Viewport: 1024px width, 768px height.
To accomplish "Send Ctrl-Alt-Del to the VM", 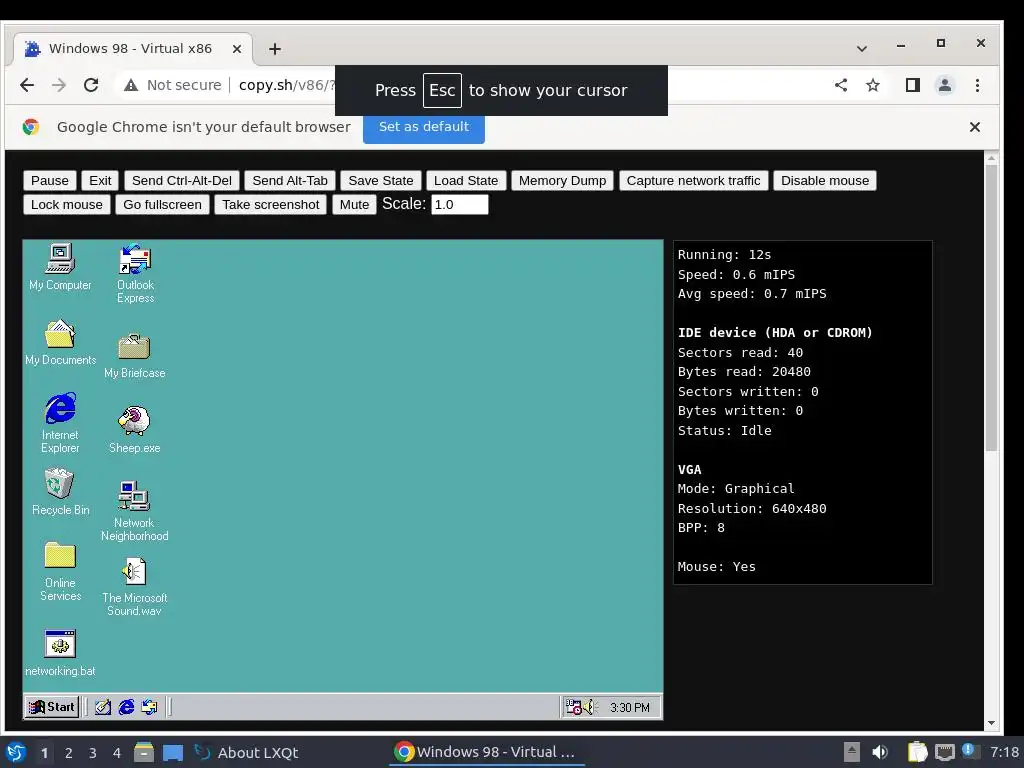I will (182, 181).
